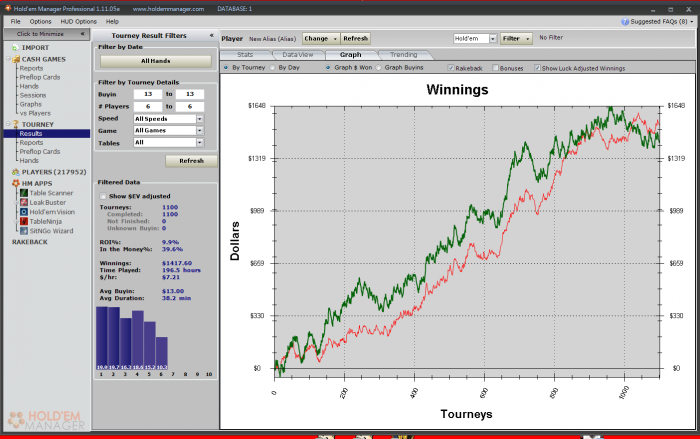Click the Buyin minimum input field
700x439 pixels.
click(148, 94)
